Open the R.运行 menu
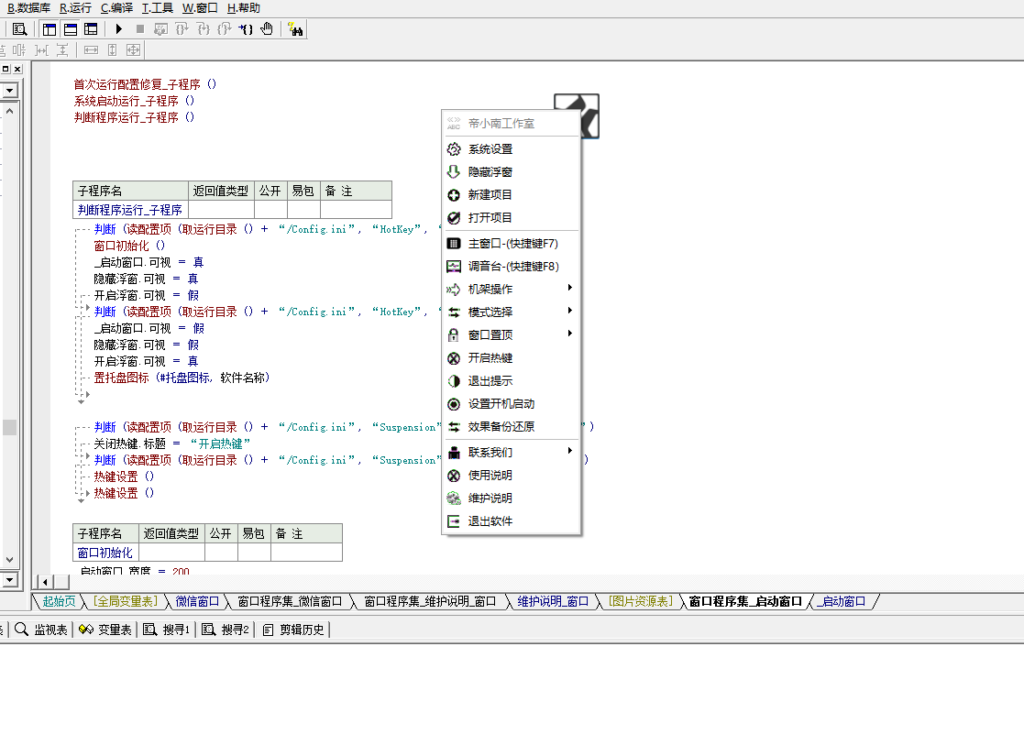Screen dimensions: 1024x734 tap(75, 8)
